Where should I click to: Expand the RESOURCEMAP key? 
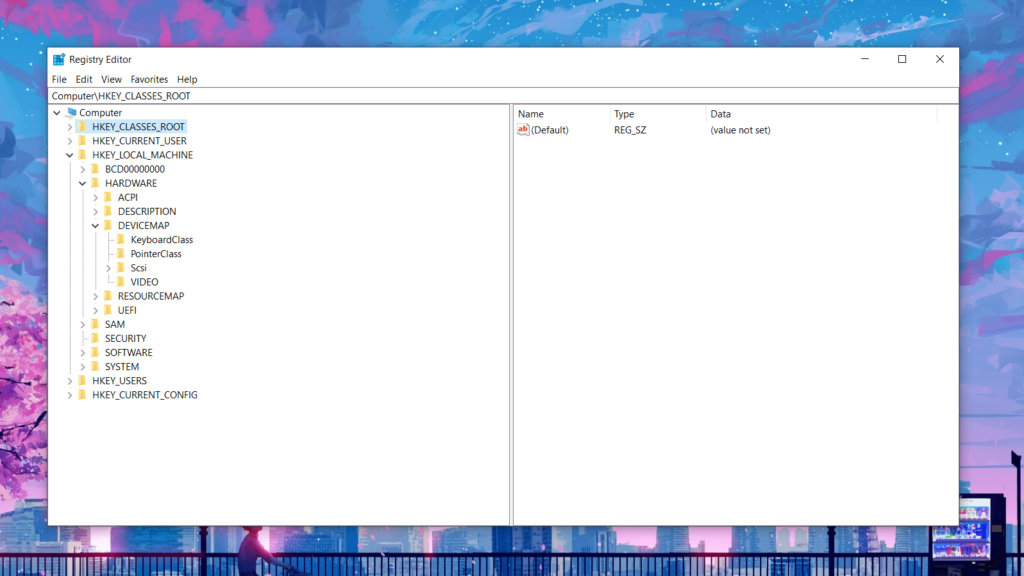[x=95, y=296]
